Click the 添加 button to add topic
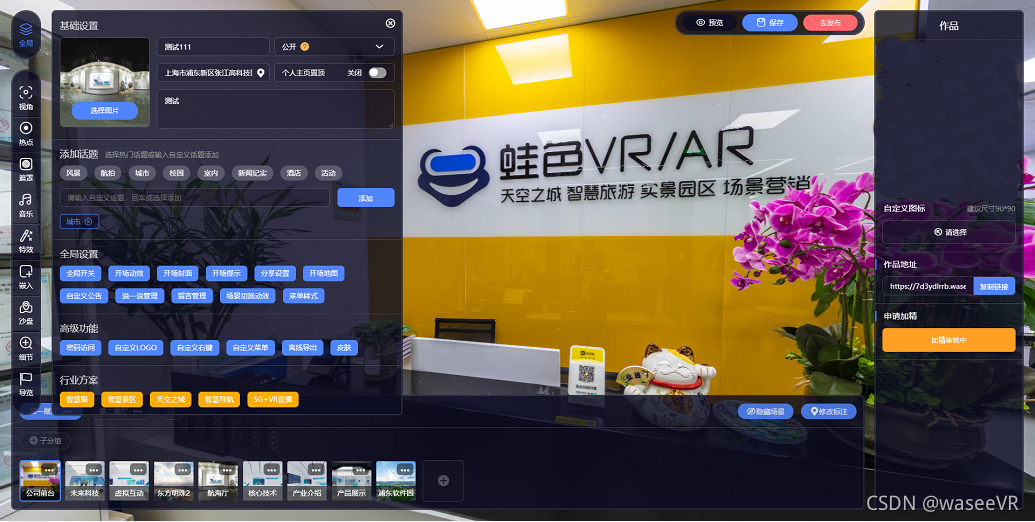 [366, 198]
